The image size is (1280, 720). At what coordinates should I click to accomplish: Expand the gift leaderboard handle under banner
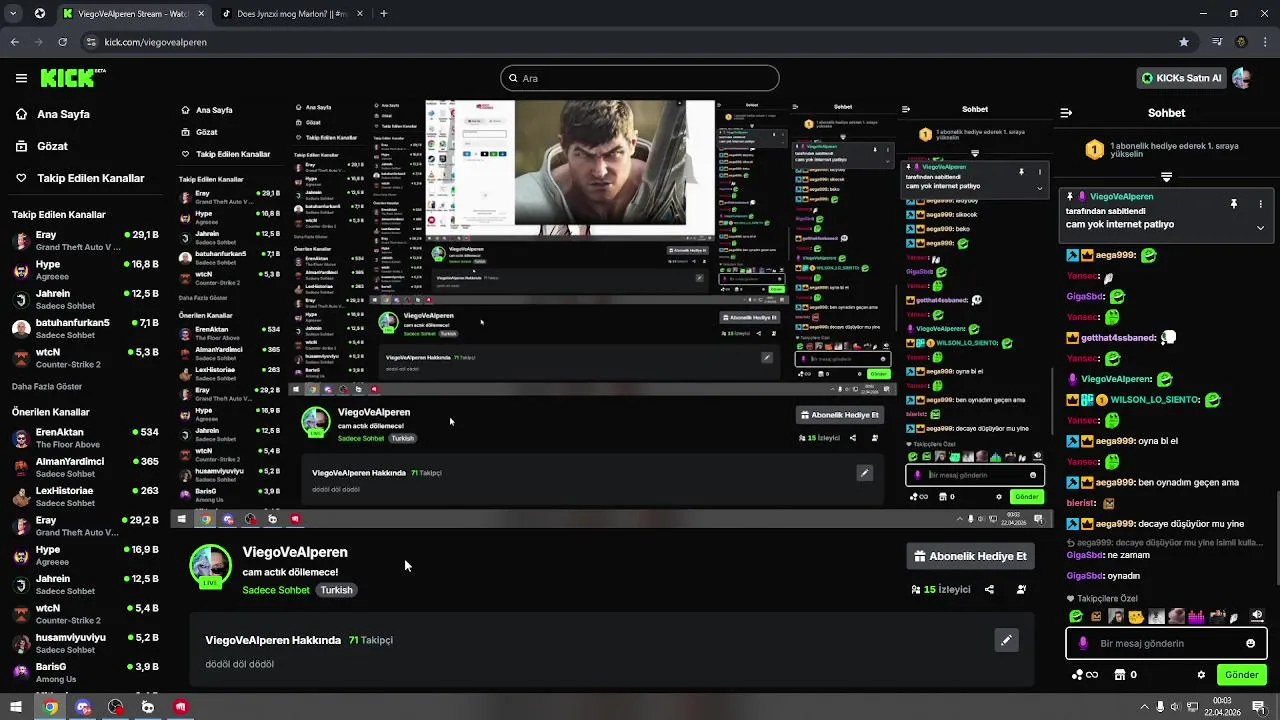(x=1166, y=177)
